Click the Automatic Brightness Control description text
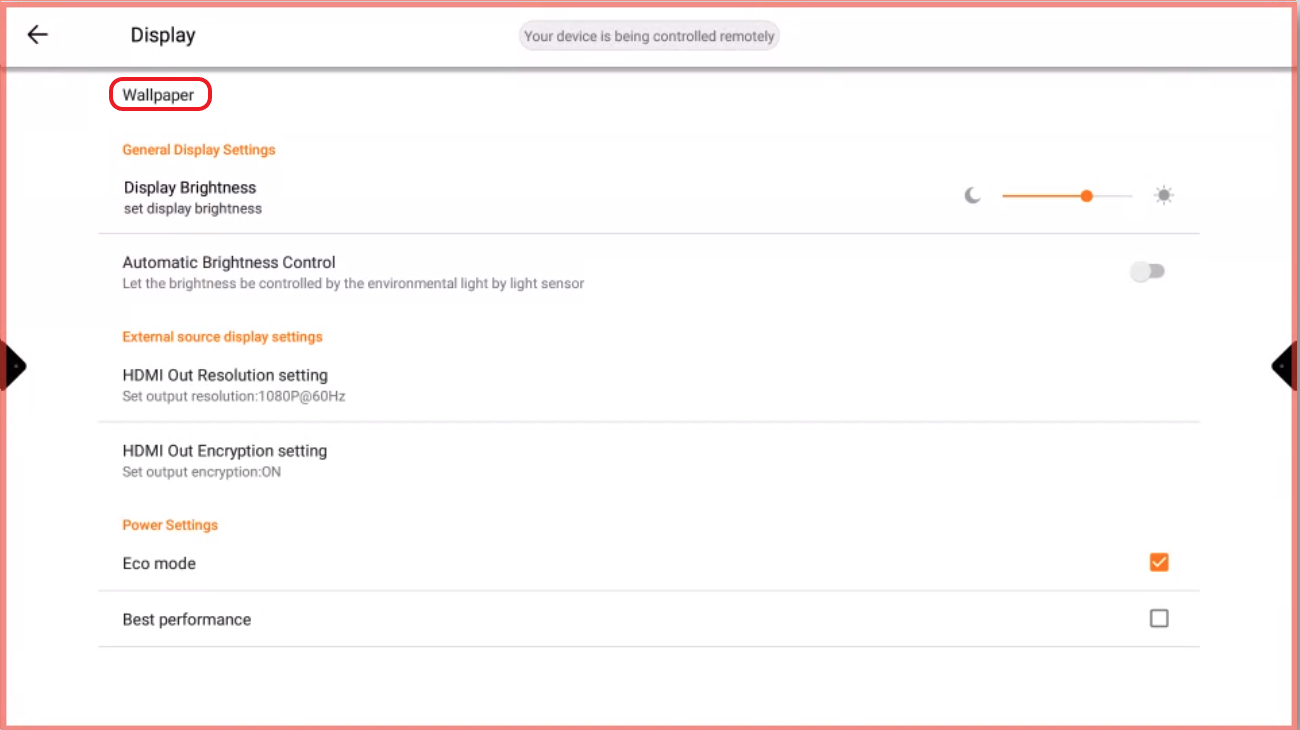The height and width of the screenshot is (730, 1300). pyautogui.click(x=353, y=284)
